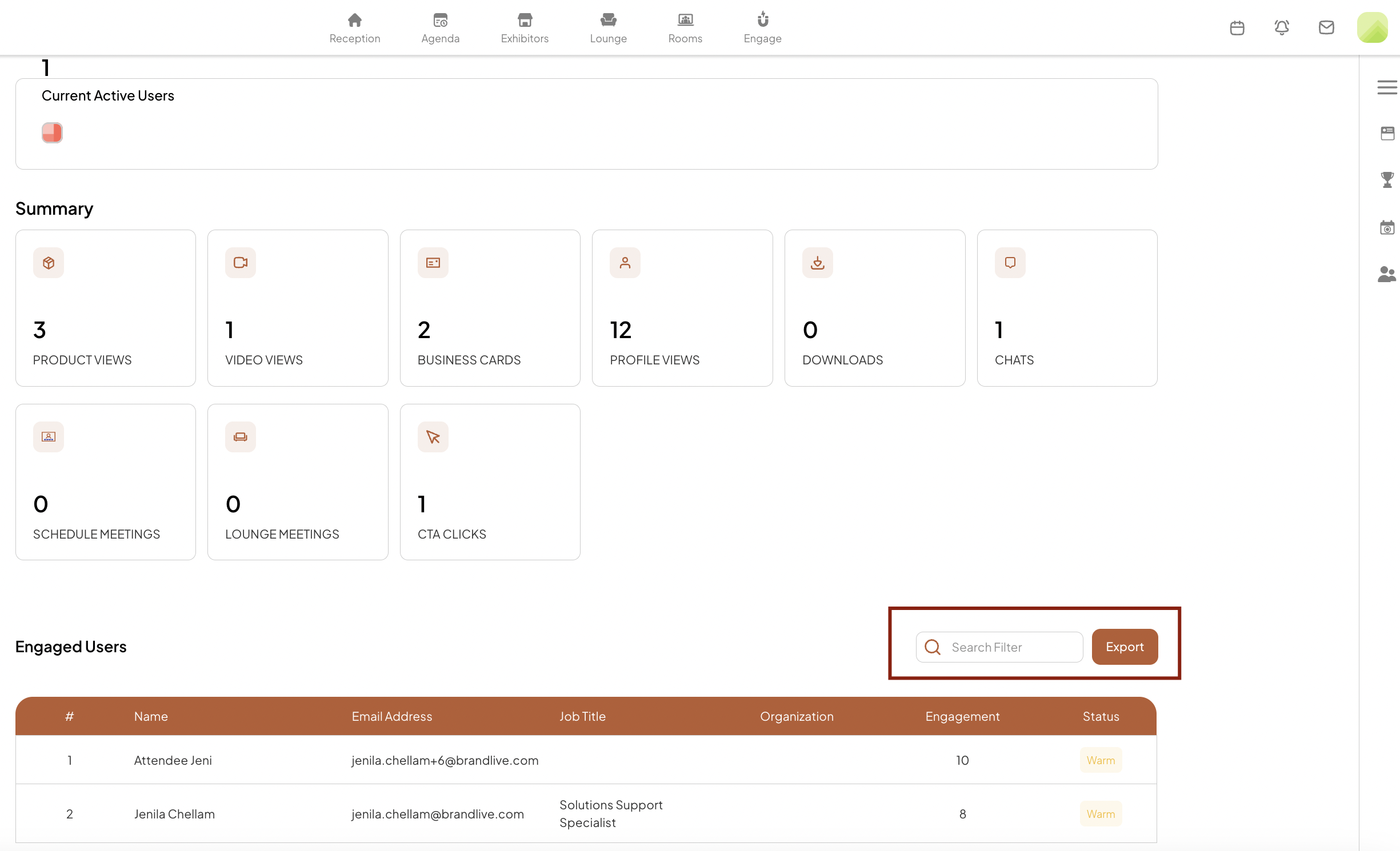1400x851 pixels.
Task: Open the Agenda nav icon
Action: click(440, 21)
